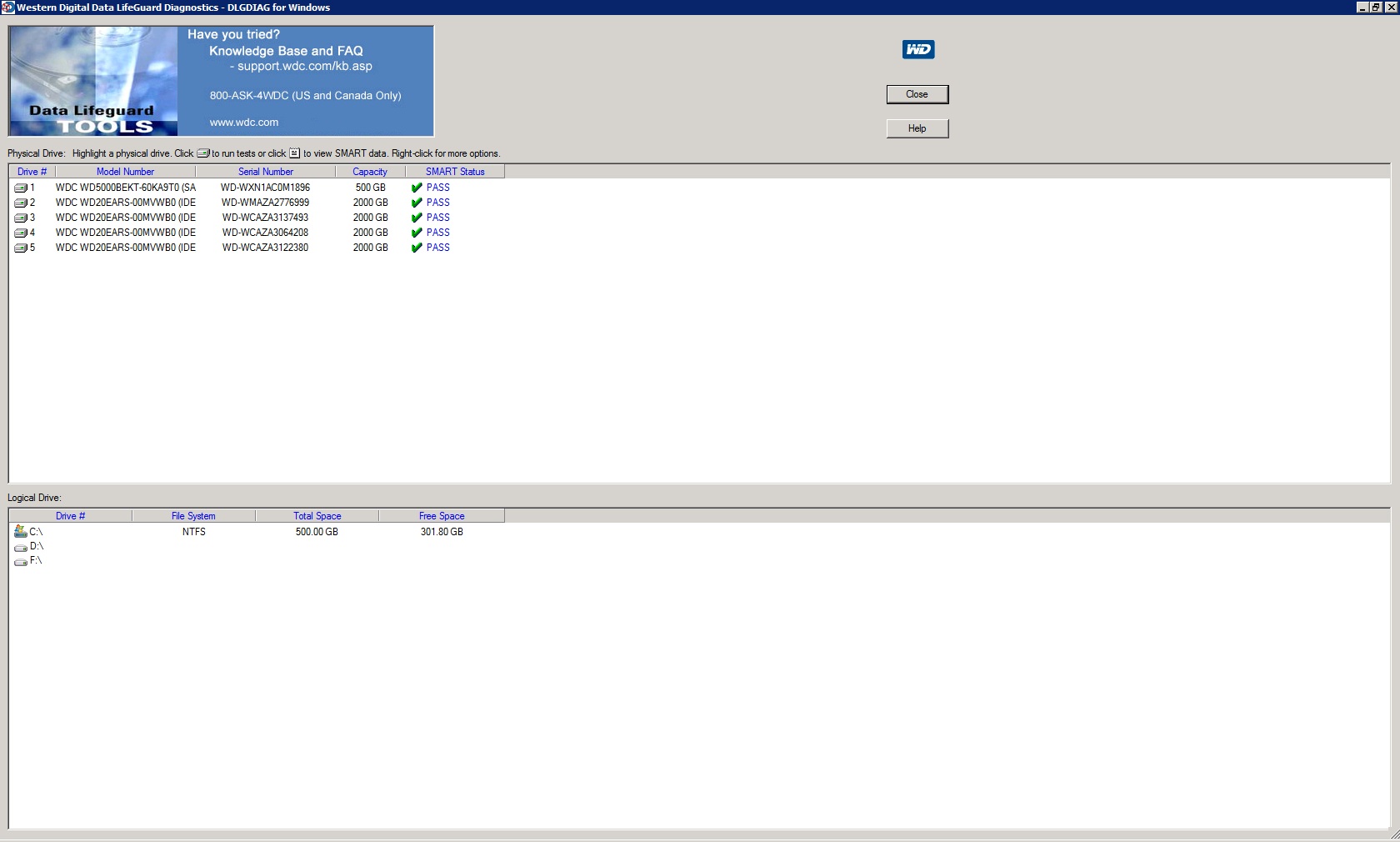Click PASS status for serial WD-WCAZA3064208
Viewport: 1400px width, 842px height.
coord(438,233)
